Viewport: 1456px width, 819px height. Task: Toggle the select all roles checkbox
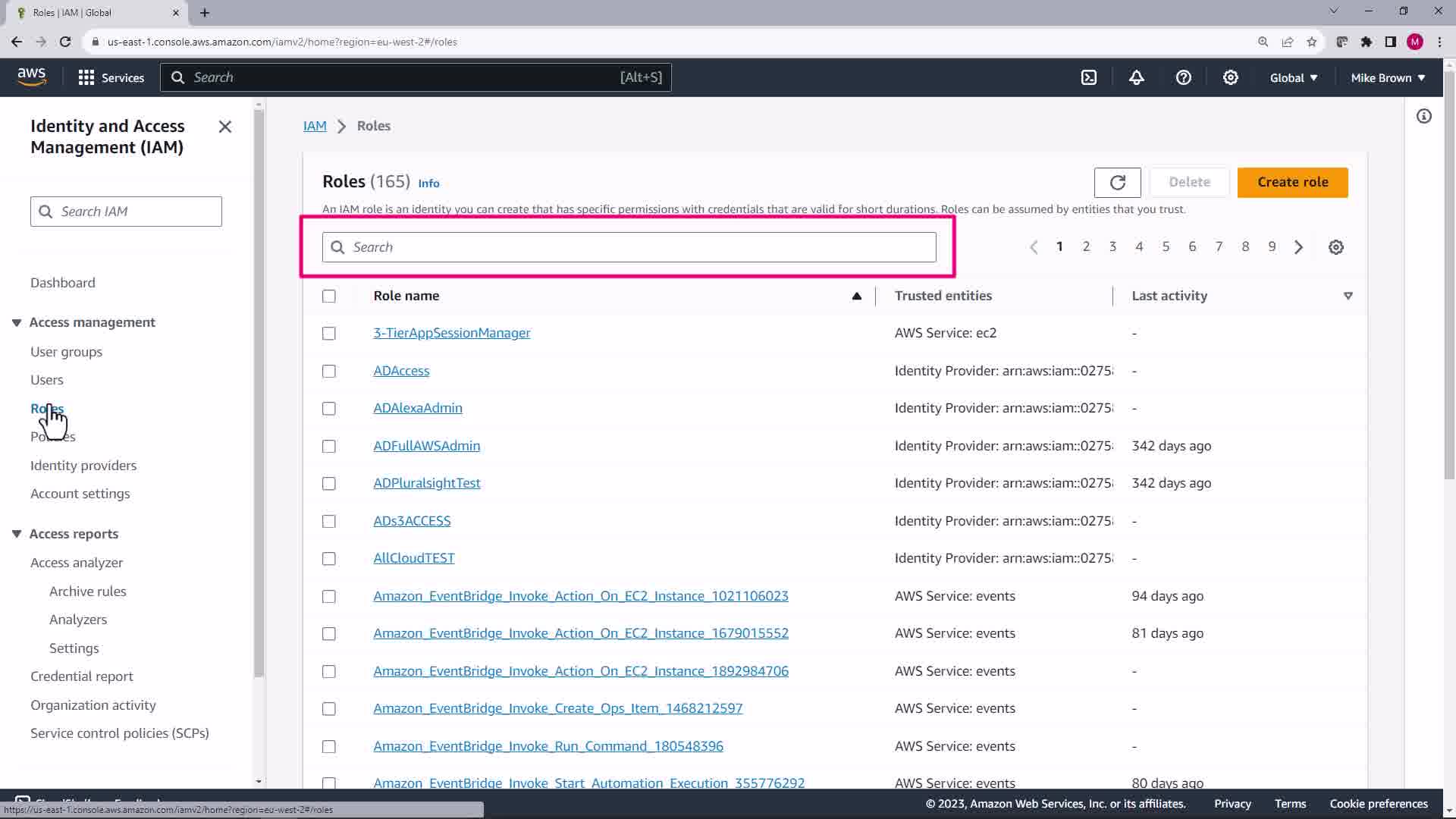click(328, 296)
